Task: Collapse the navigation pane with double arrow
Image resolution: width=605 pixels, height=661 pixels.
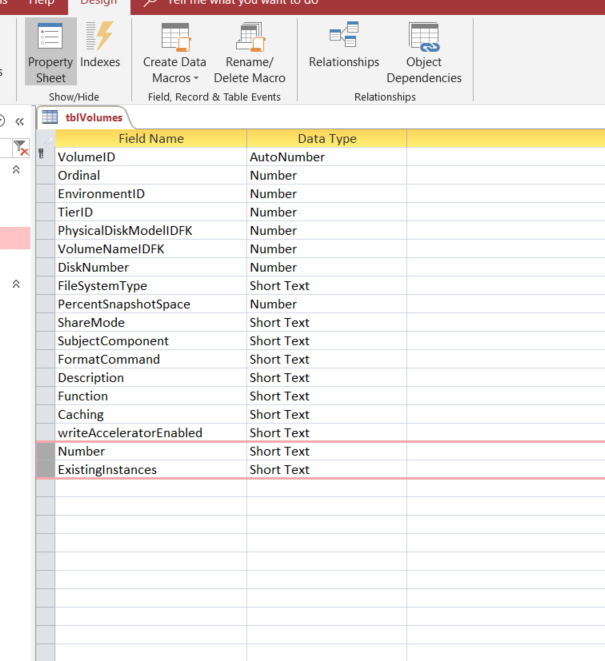Action: (x=19, y=120)
